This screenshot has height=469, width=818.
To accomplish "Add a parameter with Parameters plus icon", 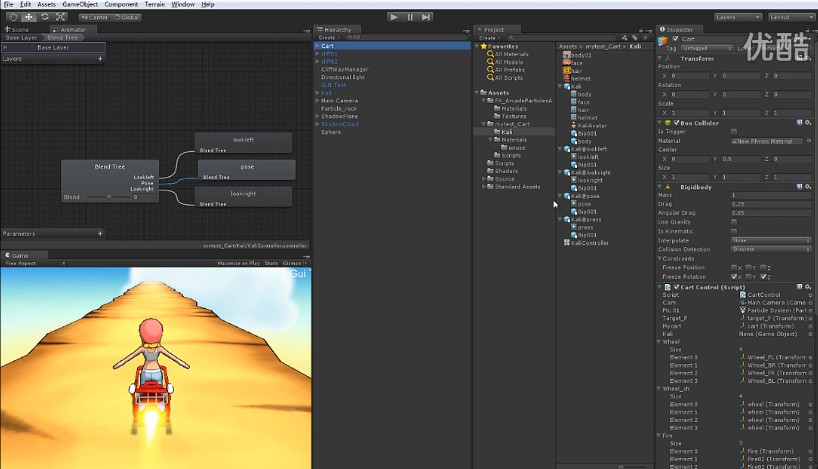I will [x=100, y=234].
